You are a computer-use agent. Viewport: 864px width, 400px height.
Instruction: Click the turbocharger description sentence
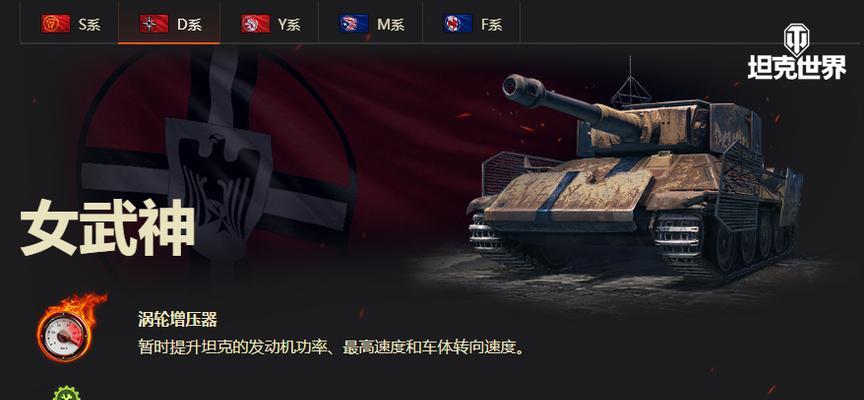point(331,348)
